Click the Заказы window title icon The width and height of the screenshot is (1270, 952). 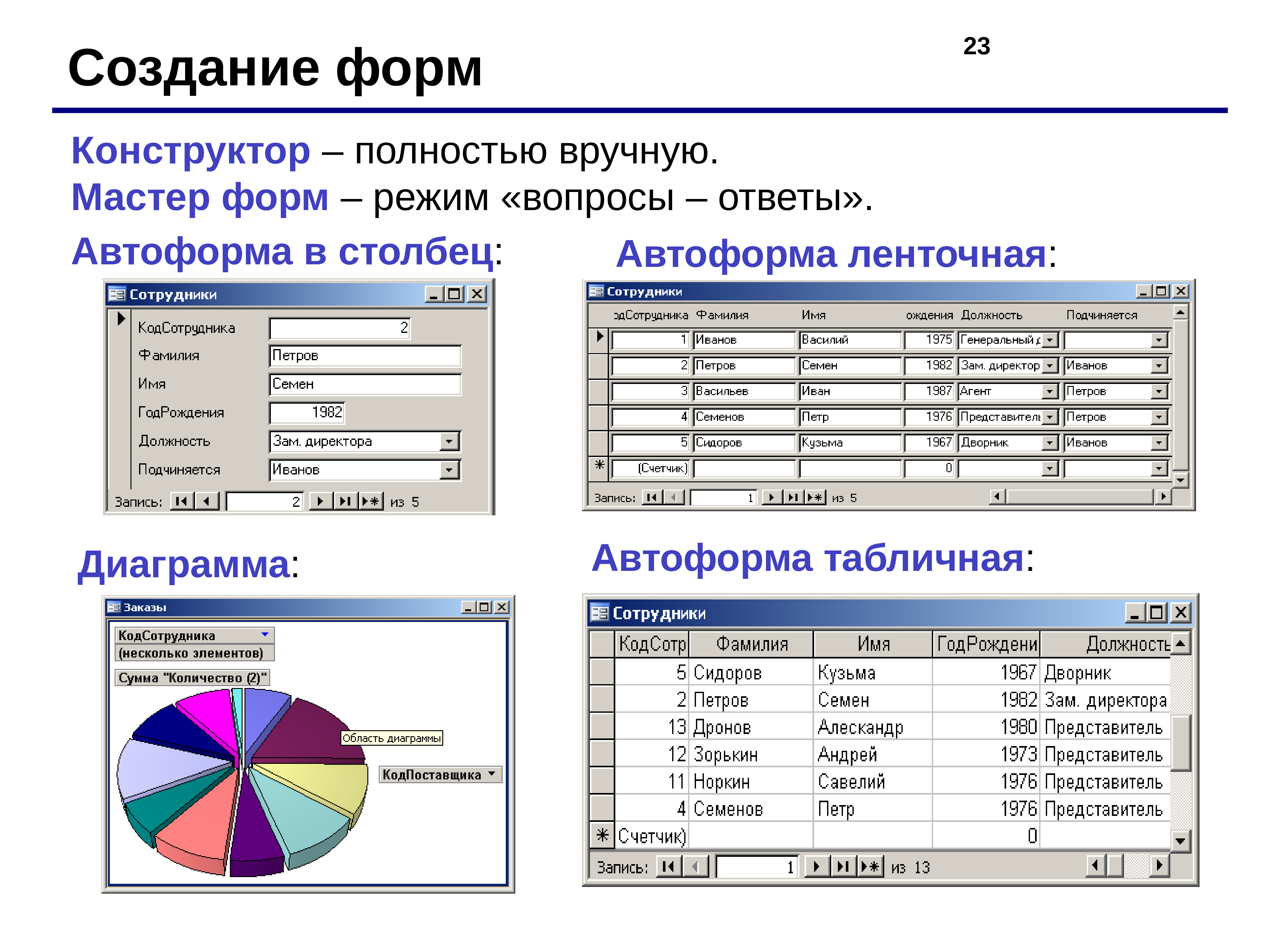(114, 607)
